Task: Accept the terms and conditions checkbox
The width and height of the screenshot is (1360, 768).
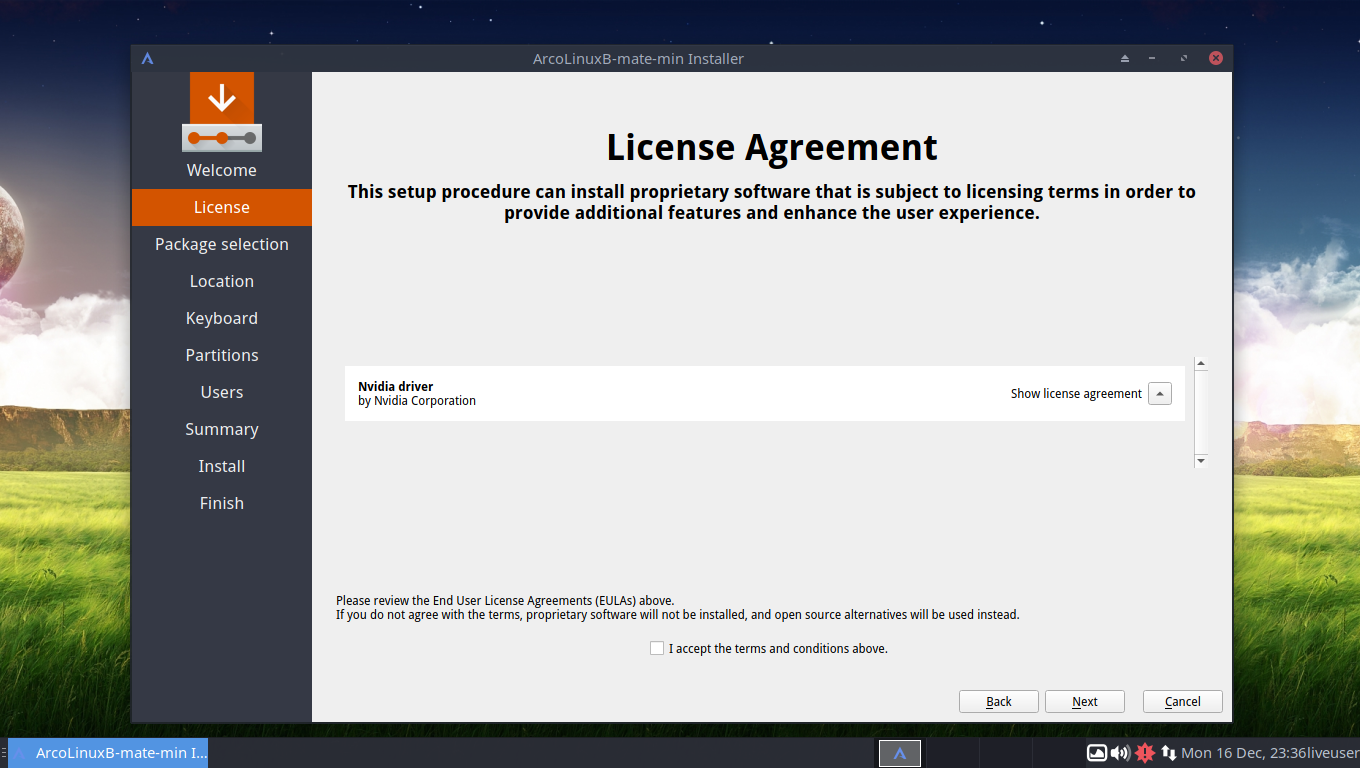Action: [x=657, y=648]
